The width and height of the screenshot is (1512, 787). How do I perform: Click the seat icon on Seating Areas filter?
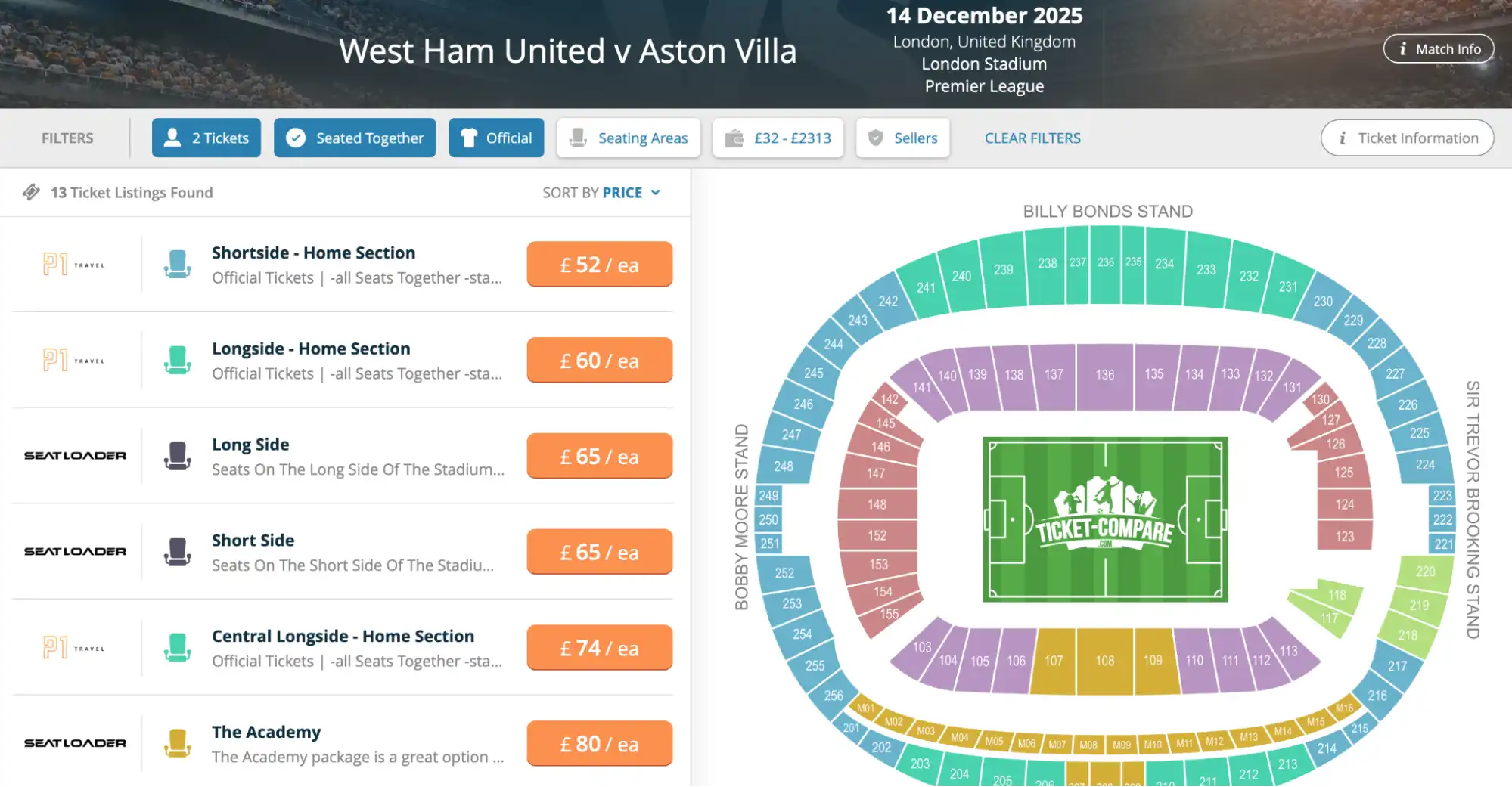[579, 138]
